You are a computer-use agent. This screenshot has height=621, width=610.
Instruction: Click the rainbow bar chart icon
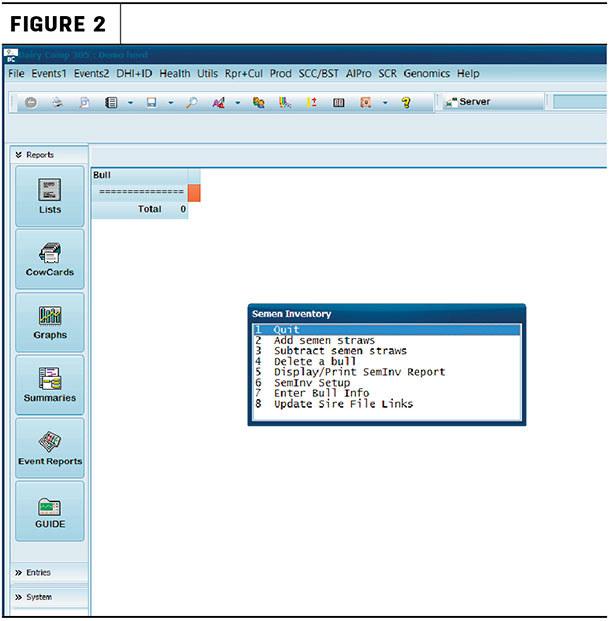[x=285, y=103]
